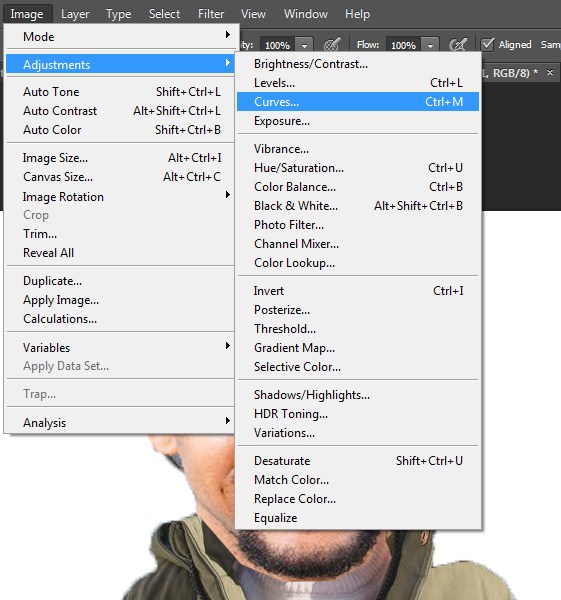Open the Layer menu
561x600 pixels.
tap(75, 14)
